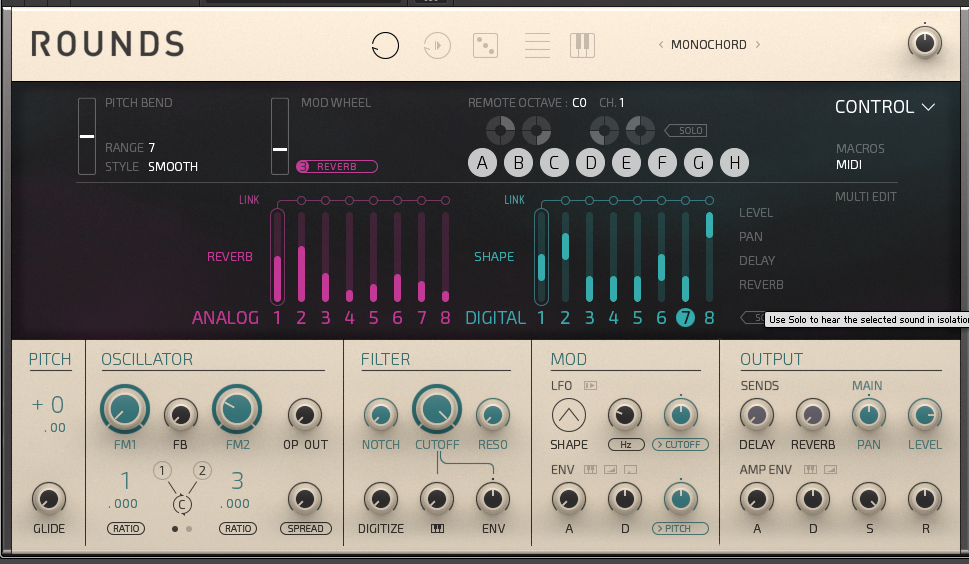Click the dice randomize icon
This screenshot has width=969, height=564.
(485, 45)
